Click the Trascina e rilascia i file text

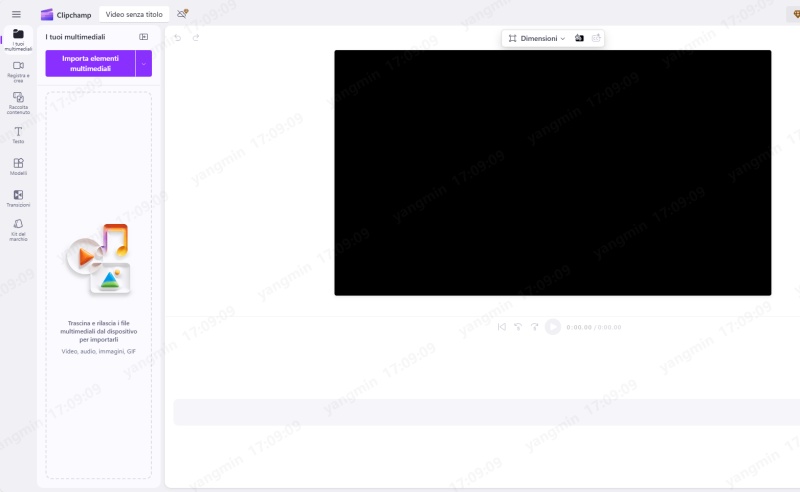[98, 331]
